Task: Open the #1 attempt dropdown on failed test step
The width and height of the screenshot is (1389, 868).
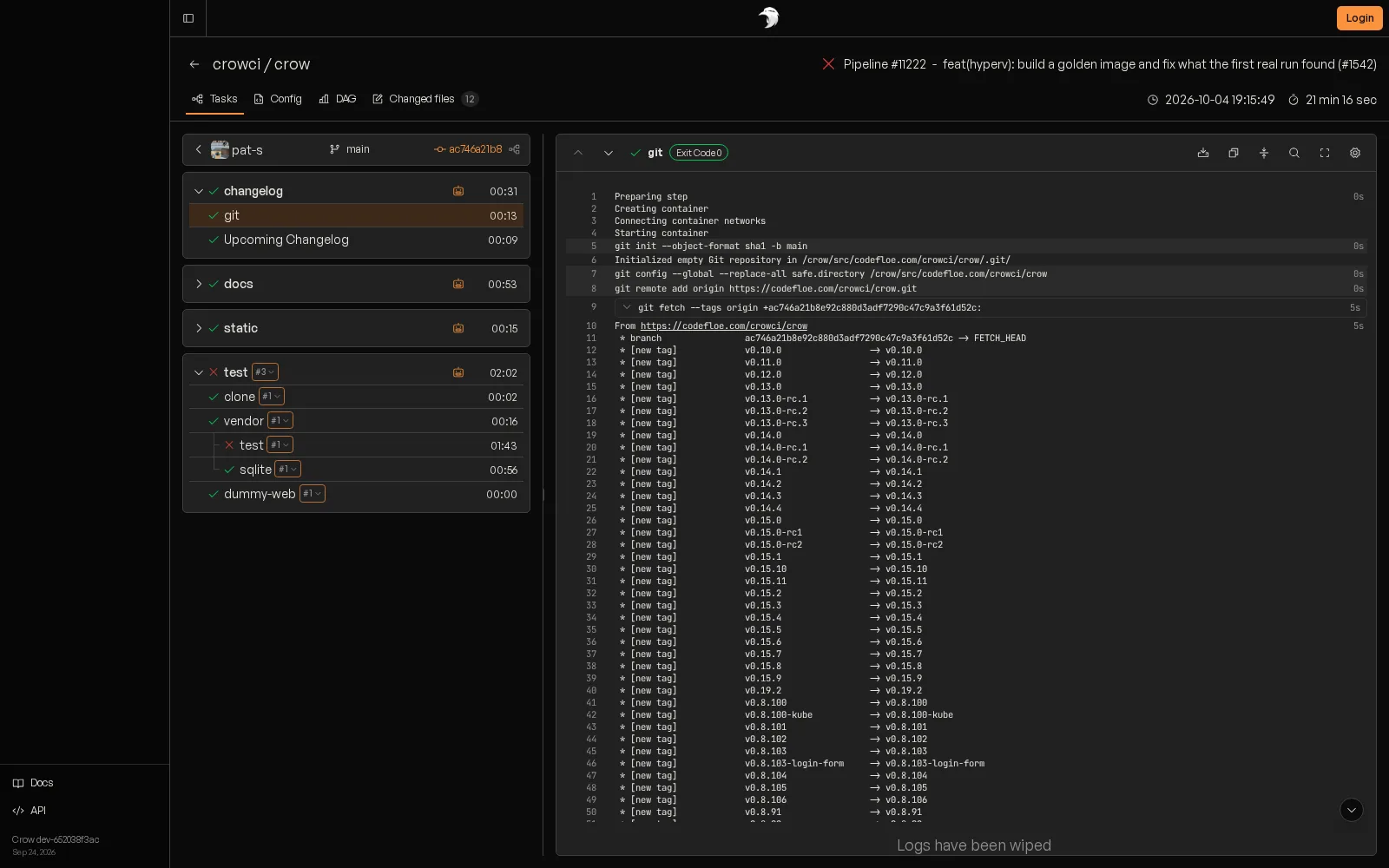Action: (x=280, y=445)
